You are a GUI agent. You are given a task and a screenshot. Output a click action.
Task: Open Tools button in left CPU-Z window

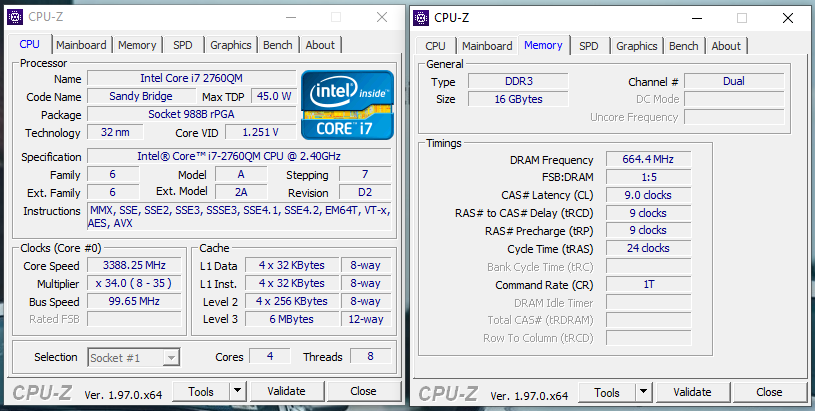coord(201,391)
